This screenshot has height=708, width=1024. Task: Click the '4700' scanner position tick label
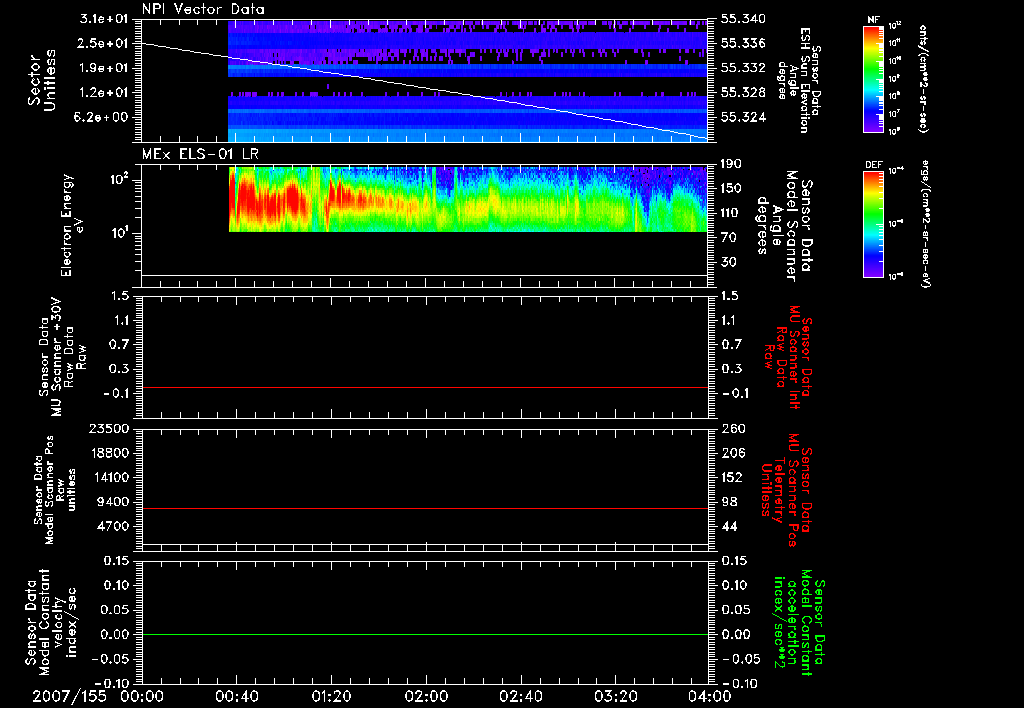tap(113, 526)
